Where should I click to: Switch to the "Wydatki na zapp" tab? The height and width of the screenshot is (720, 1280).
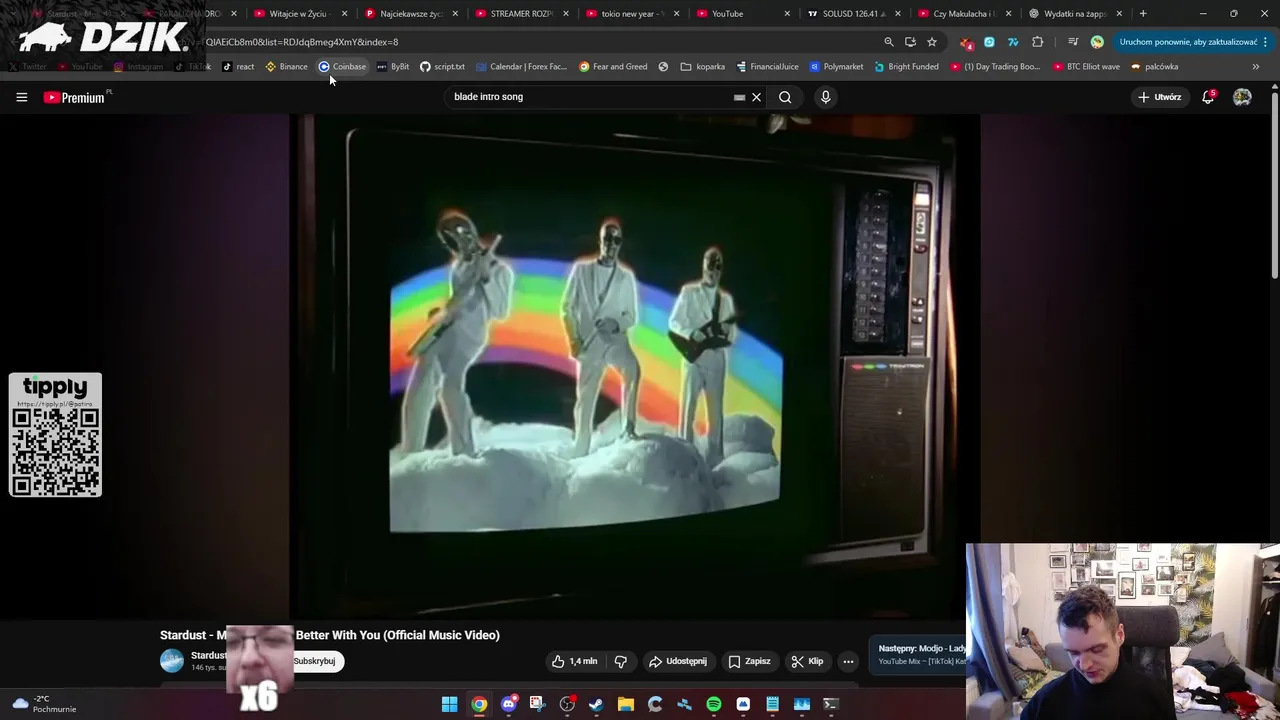[1074, 14]
